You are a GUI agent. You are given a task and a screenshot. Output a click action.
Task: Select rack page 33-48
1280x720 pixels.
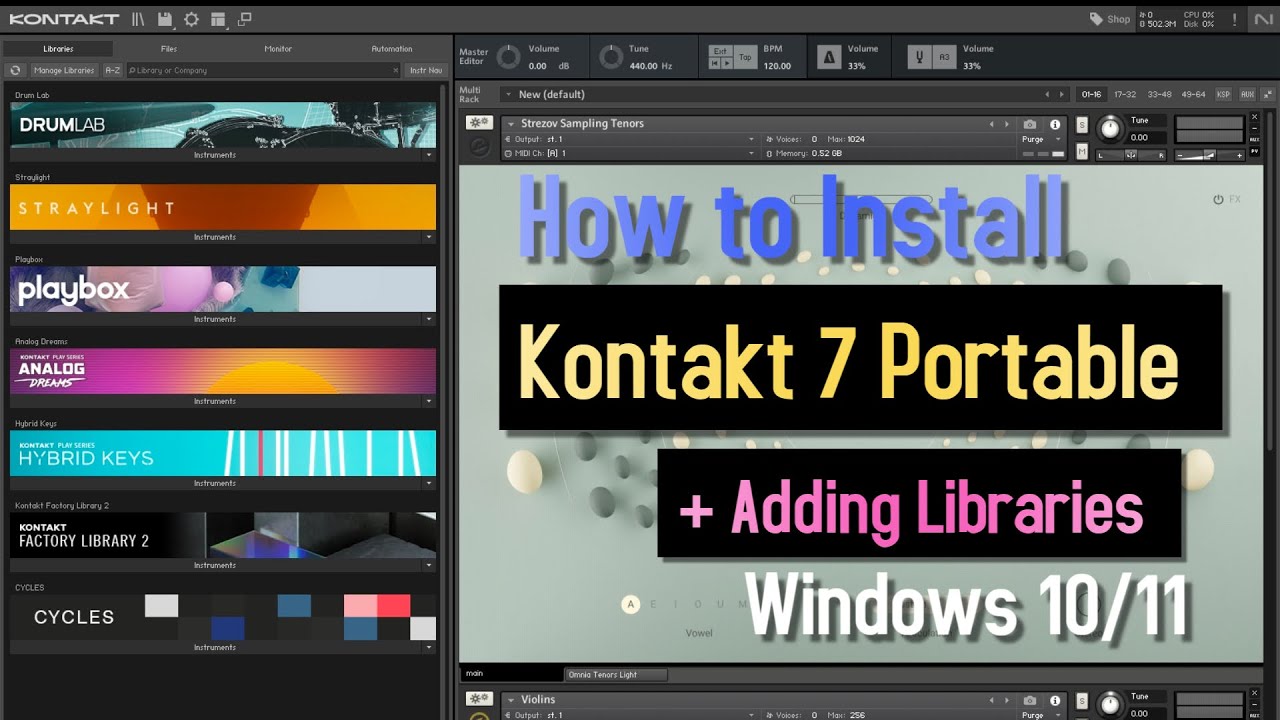1159,94
